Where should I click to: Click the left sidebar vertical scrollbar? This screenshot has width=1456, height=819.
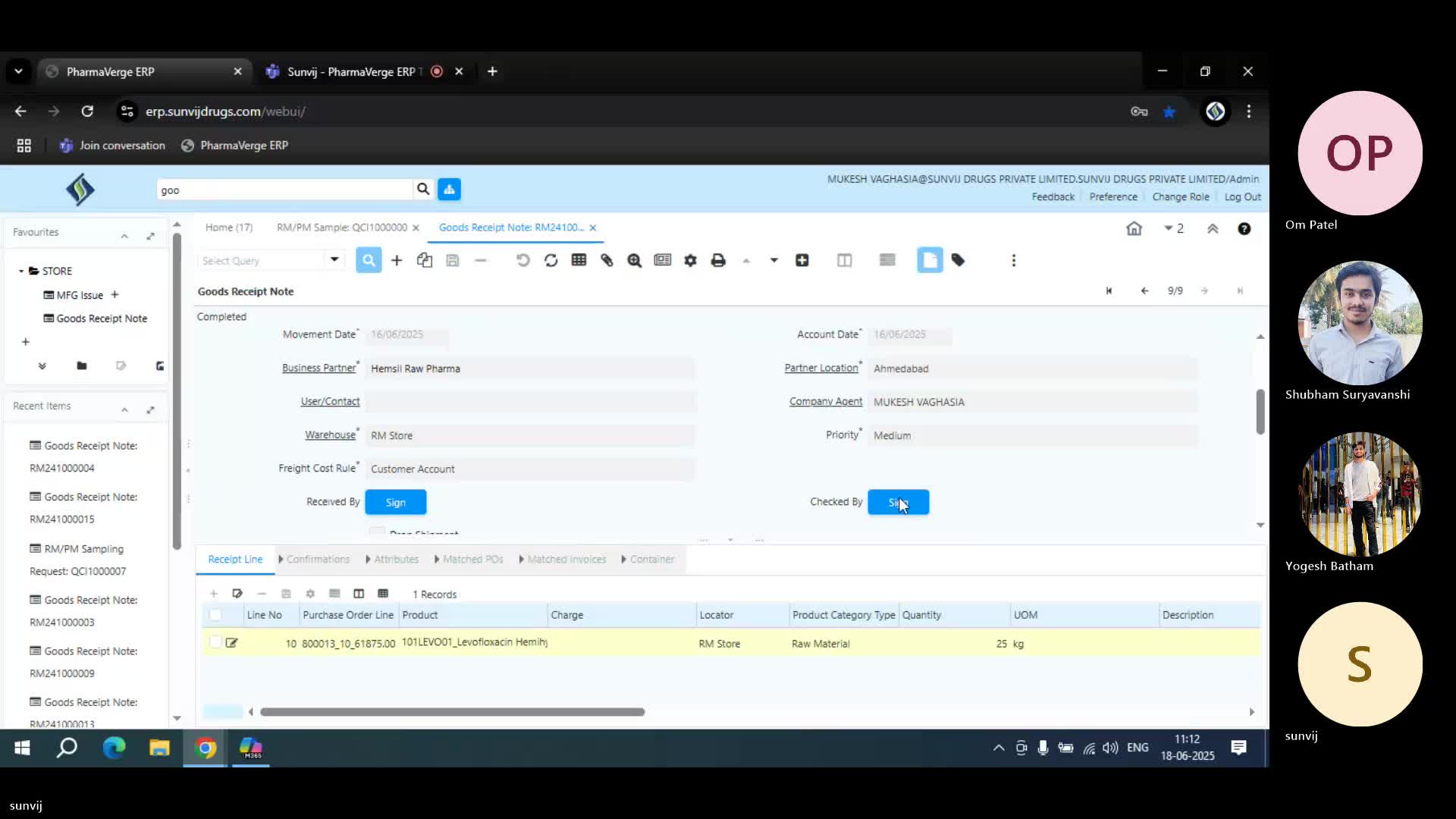click(x=177, y=391)
